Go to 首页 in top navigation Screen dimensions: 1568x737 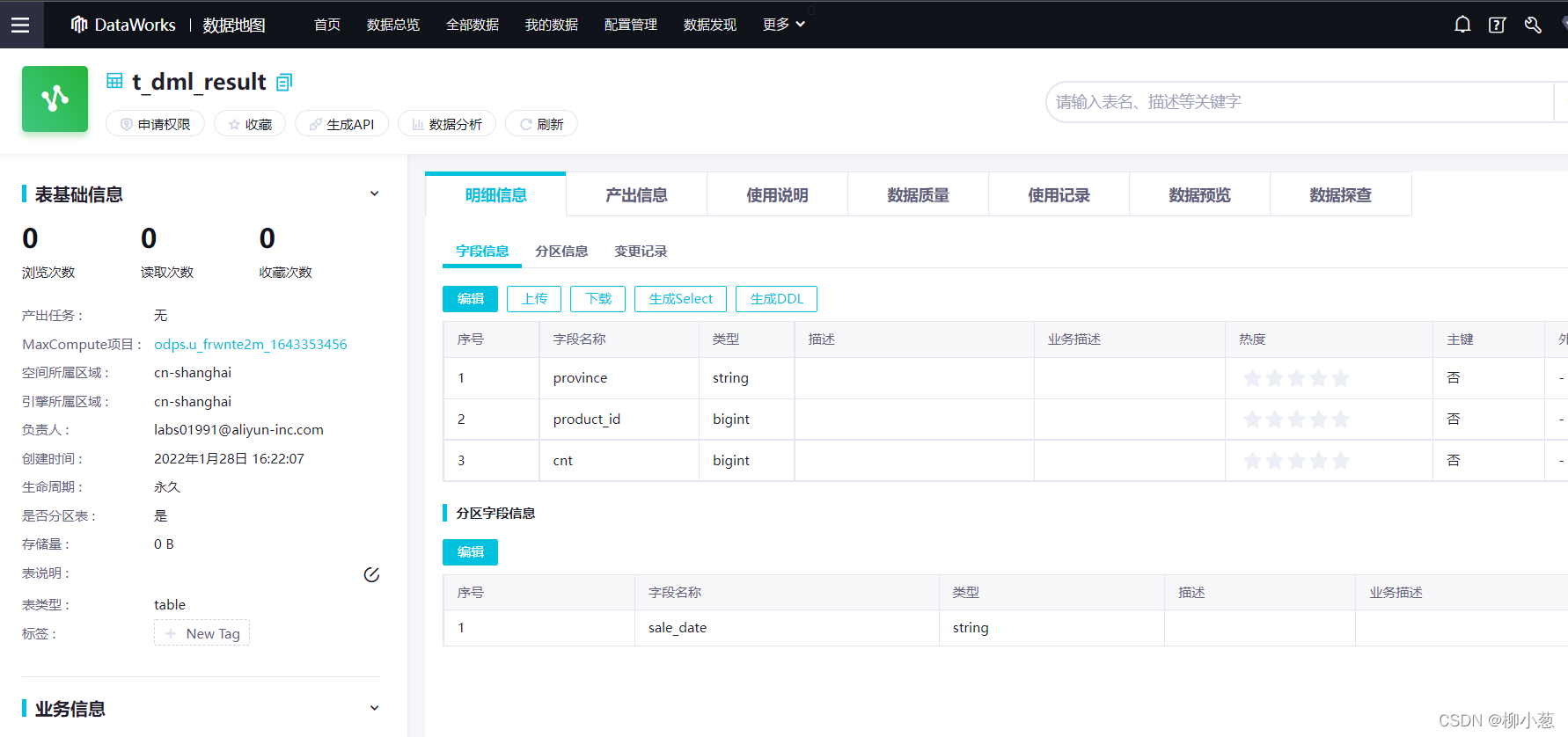point(327,25)
